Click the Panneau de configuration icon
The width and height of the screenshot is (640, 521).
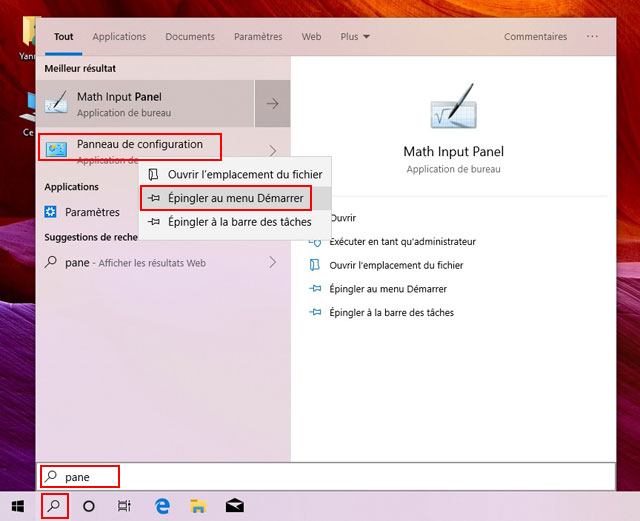[x=56, y=149]
